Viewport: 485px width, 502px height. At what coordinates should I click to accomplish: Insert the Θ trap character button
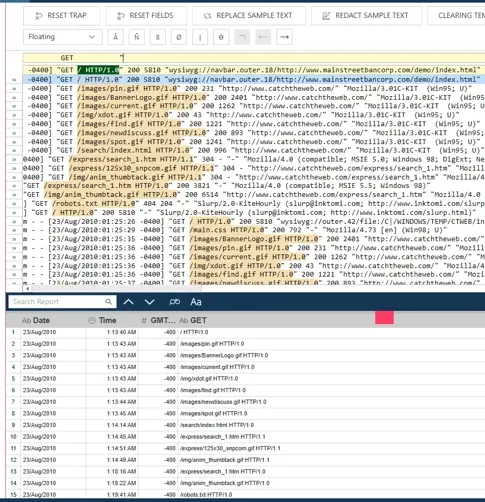tap(221, 37)
